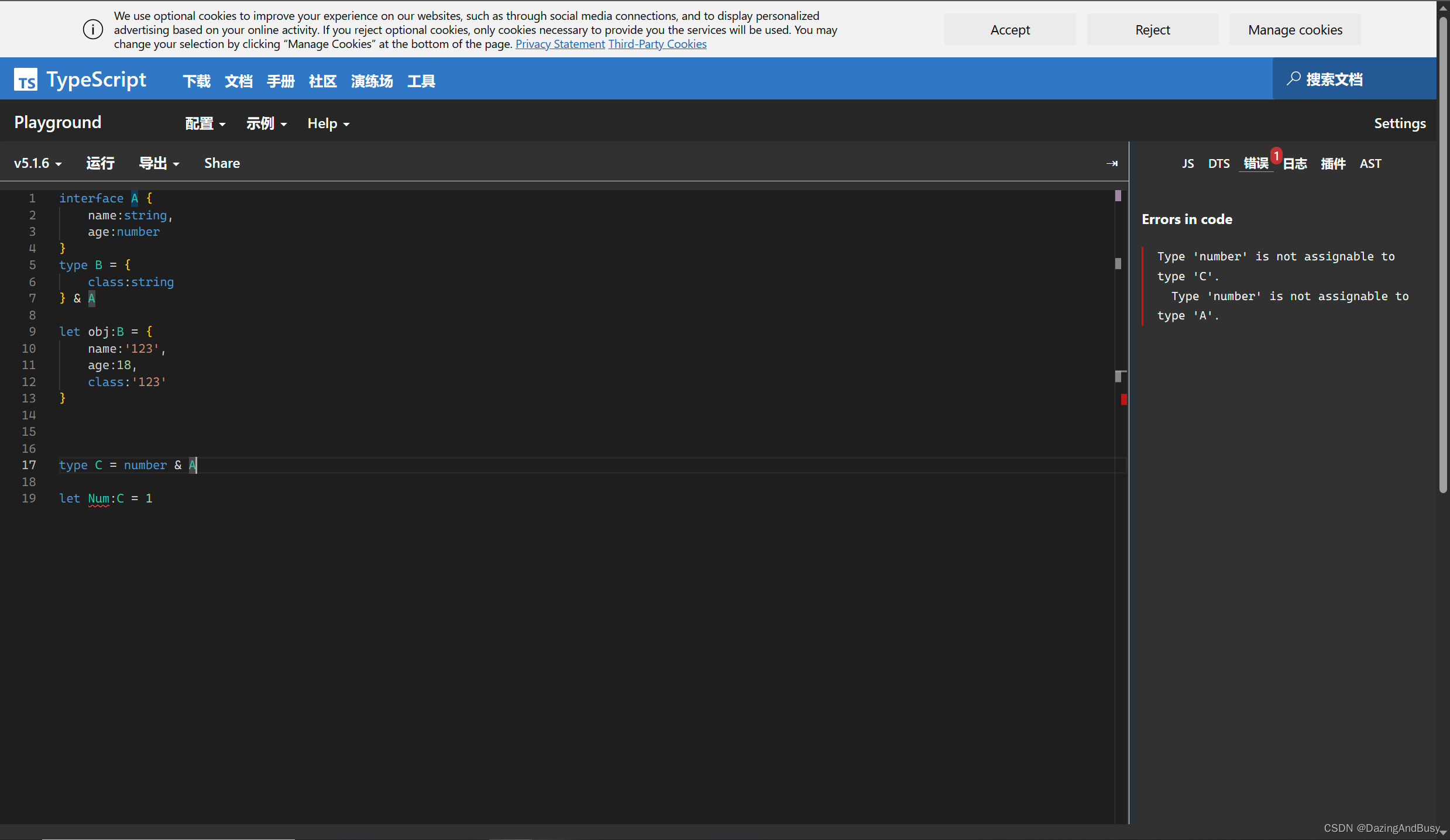This screenshot has height=840, width=1450.
Task: Open the 插件 plugins tab
Action: click(x=1334, y=163)
